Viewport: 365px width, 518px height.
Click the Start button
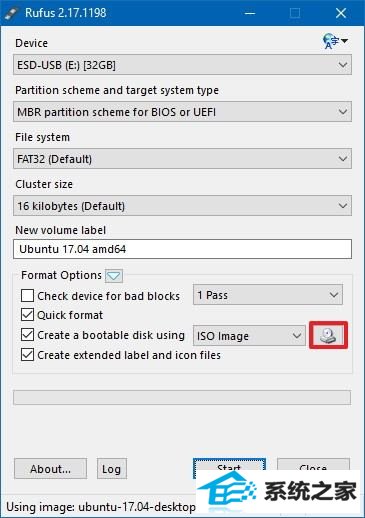(x=229, y=465)
